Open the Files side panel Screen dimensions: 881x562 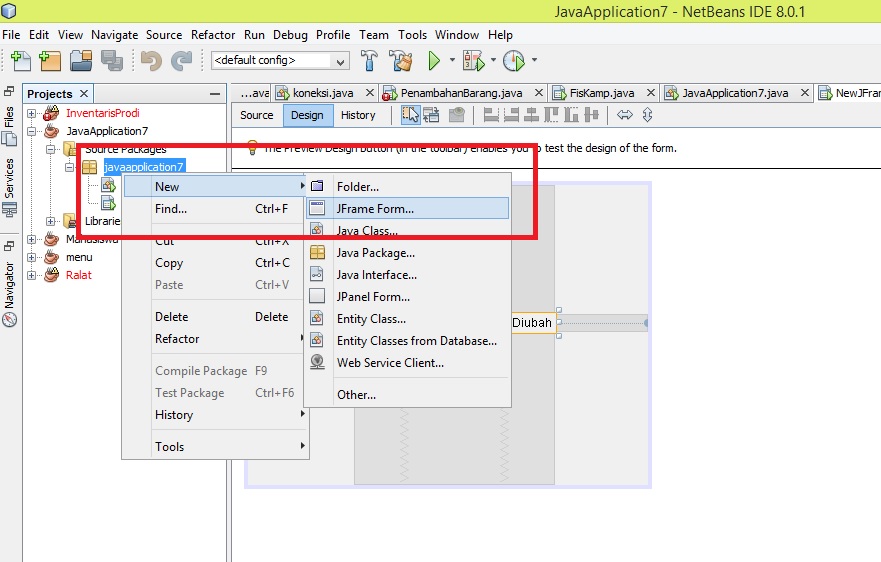[x=9, y=125]
